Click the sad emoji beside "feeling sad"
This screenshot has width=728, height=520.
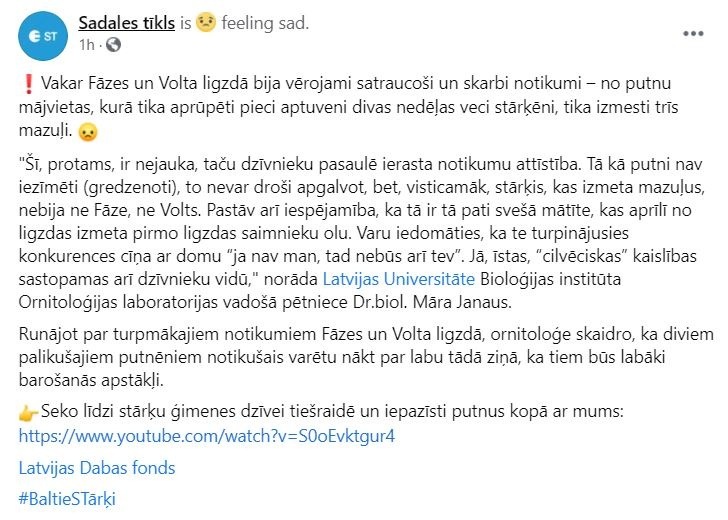pyautogui.click(x=206, y=22)
